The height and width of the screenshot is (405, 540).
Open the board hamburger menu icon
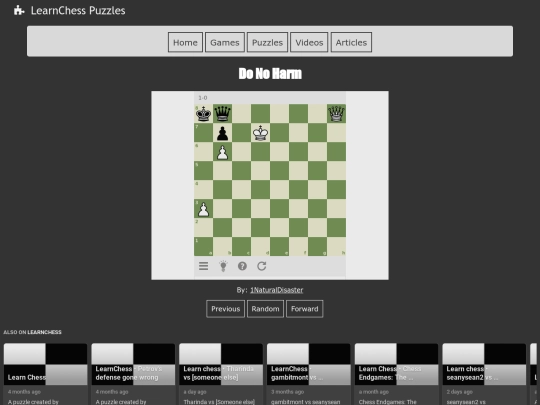coord(204,266)
